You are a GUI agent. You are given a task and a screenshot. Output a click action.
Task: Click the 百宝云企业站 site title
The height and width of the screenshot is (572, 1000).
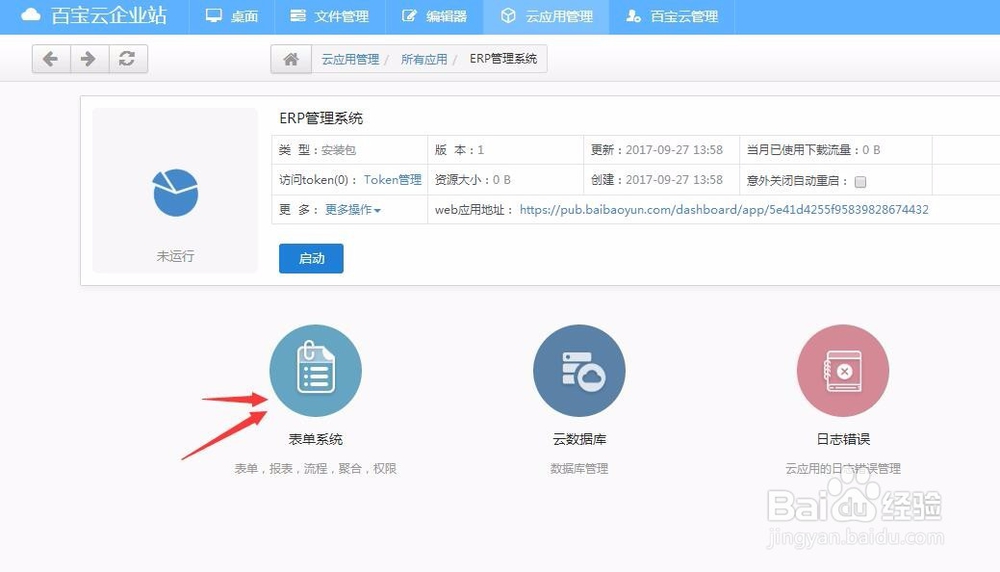click(x=108, y=15)
